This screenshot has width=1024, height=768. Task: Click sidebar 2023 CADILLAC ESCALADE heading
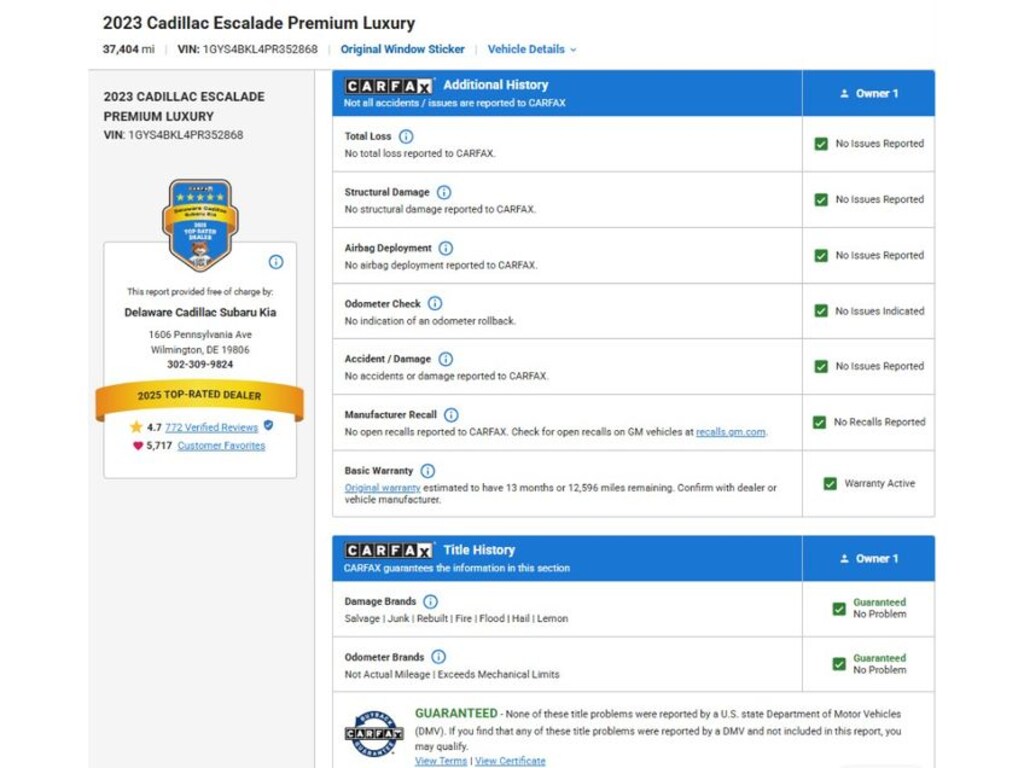coord(184,106)
